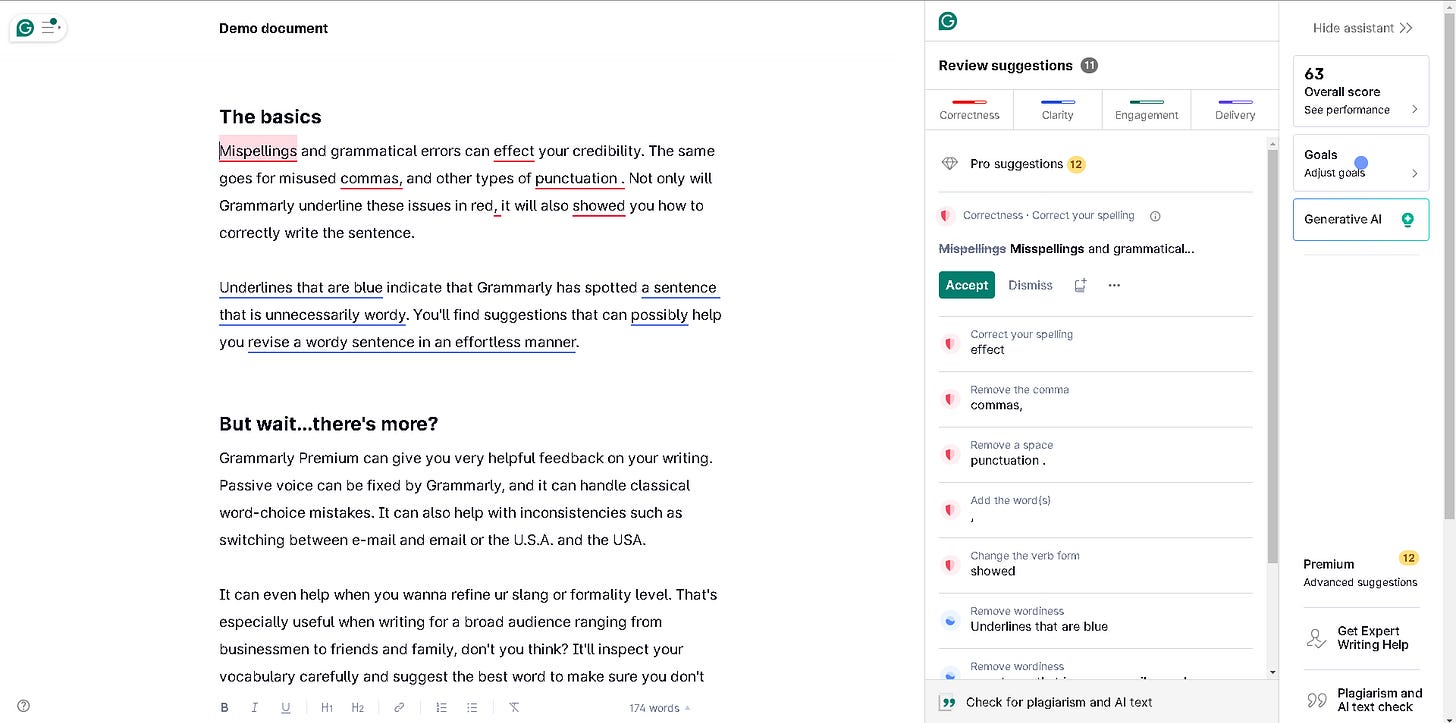Click the Demo document title field
This screenshot has height=723, width=1456.
pyautogui.click(x=273, y=28)
